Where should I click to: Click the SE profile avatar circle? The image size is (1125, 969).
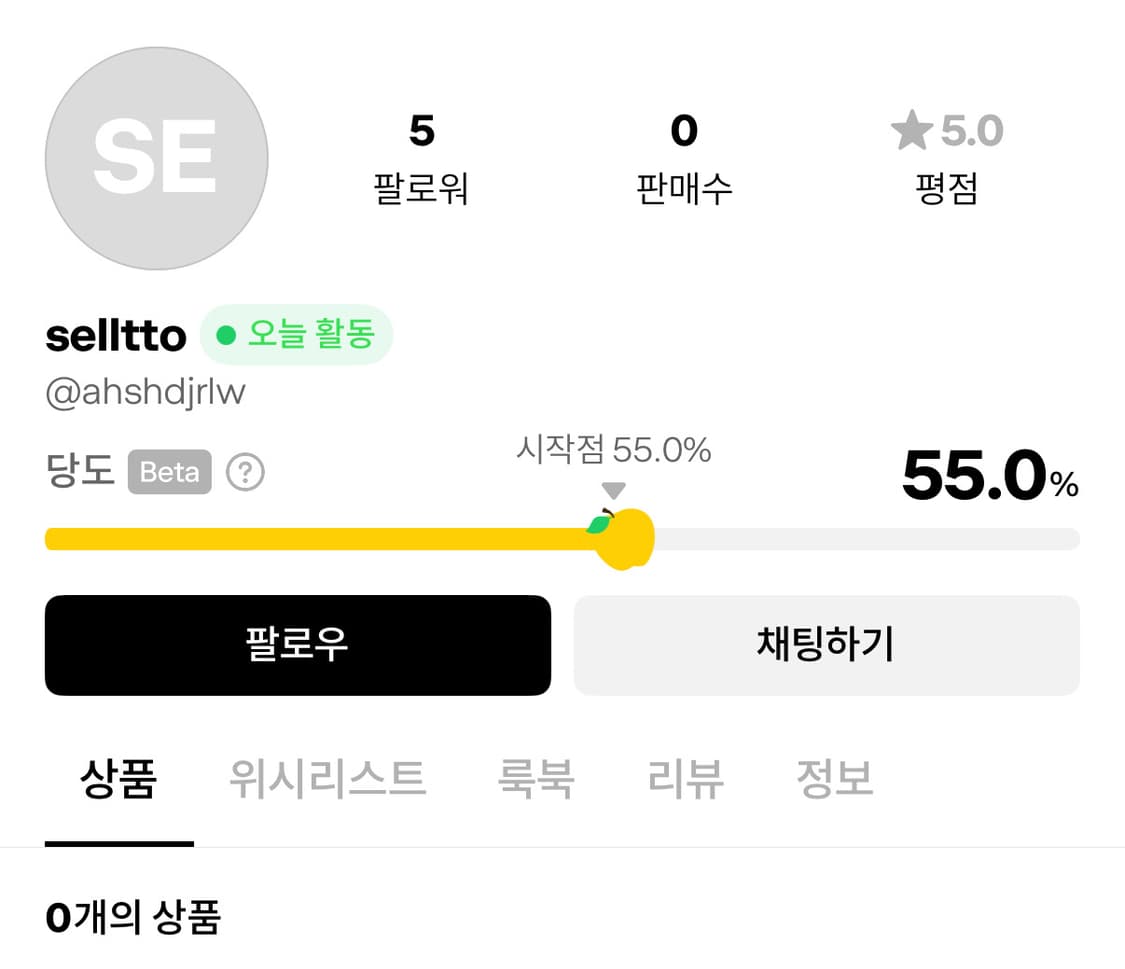(157, 157)
